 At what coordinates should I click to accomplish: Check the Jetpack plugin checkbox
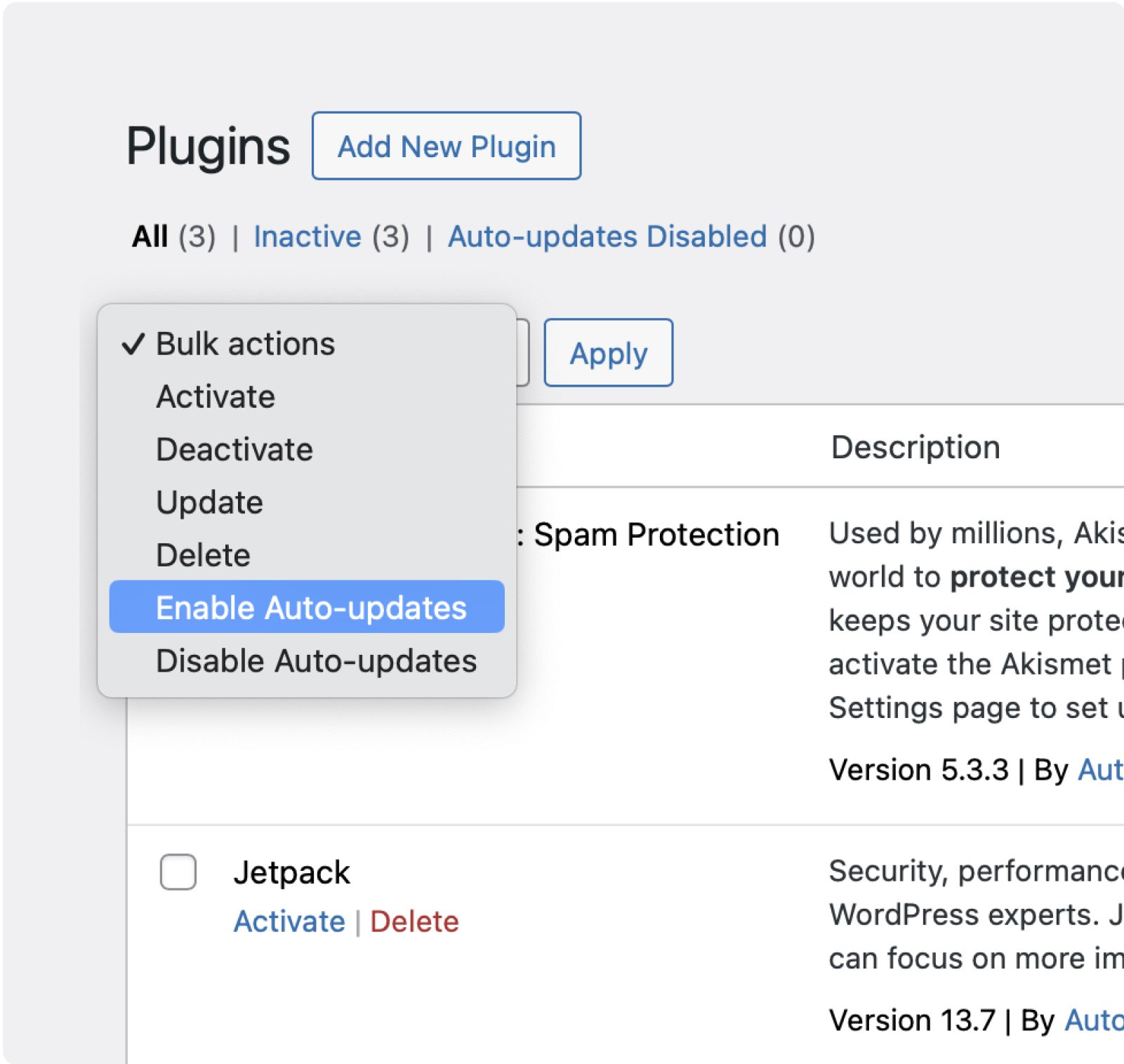pos(178,872)
